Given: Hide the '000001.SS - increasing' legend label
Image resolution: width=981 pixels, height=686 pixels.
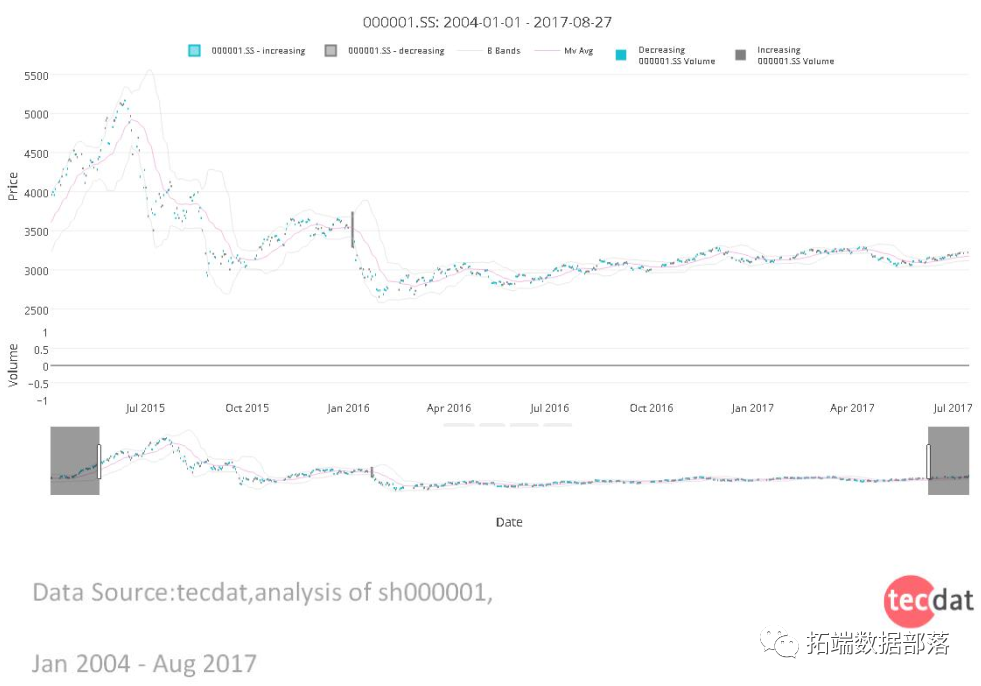Looking at the screenshot, I should [x=258, y=51].
